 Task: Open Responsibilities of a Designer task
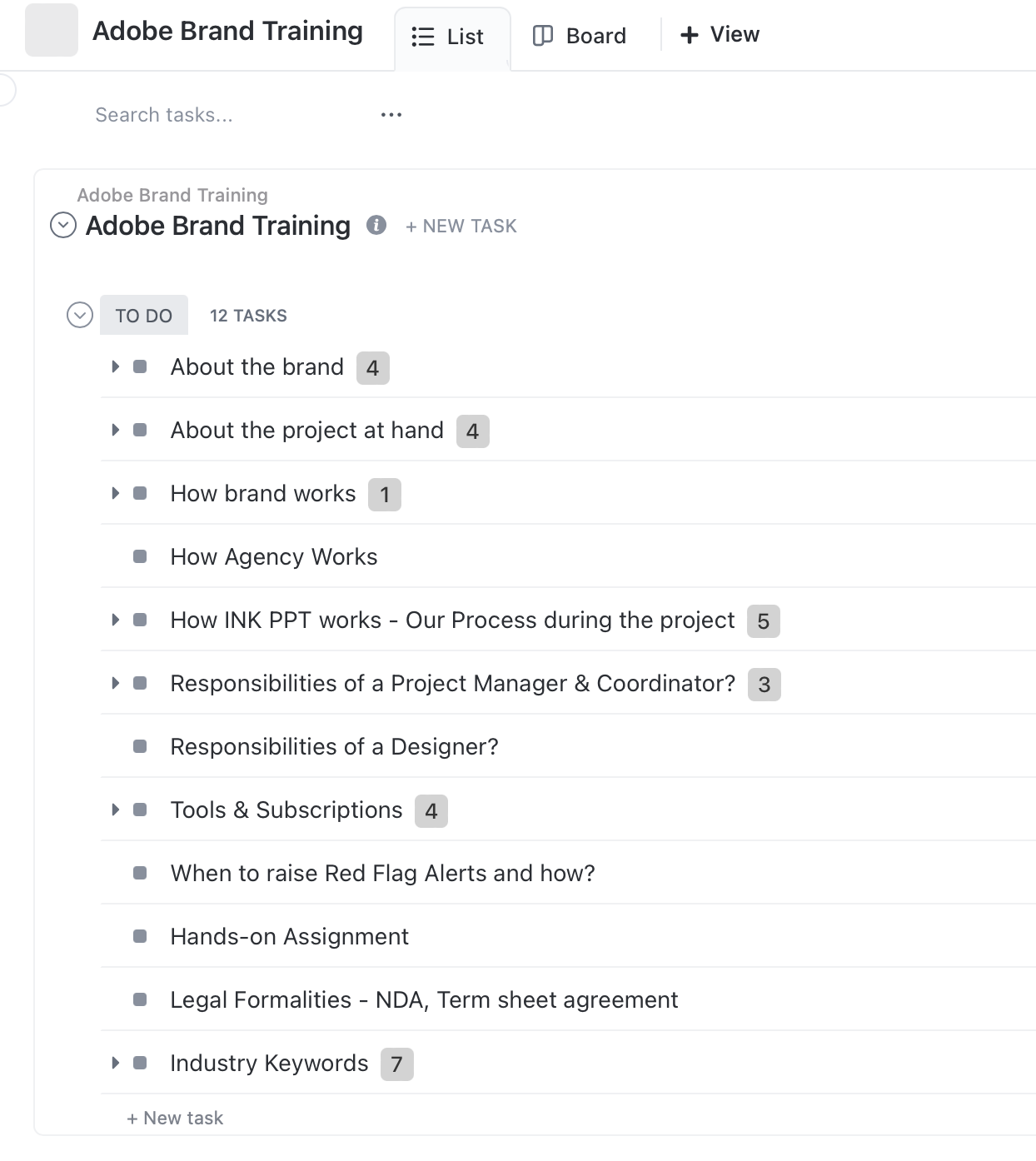coord(335,747)
